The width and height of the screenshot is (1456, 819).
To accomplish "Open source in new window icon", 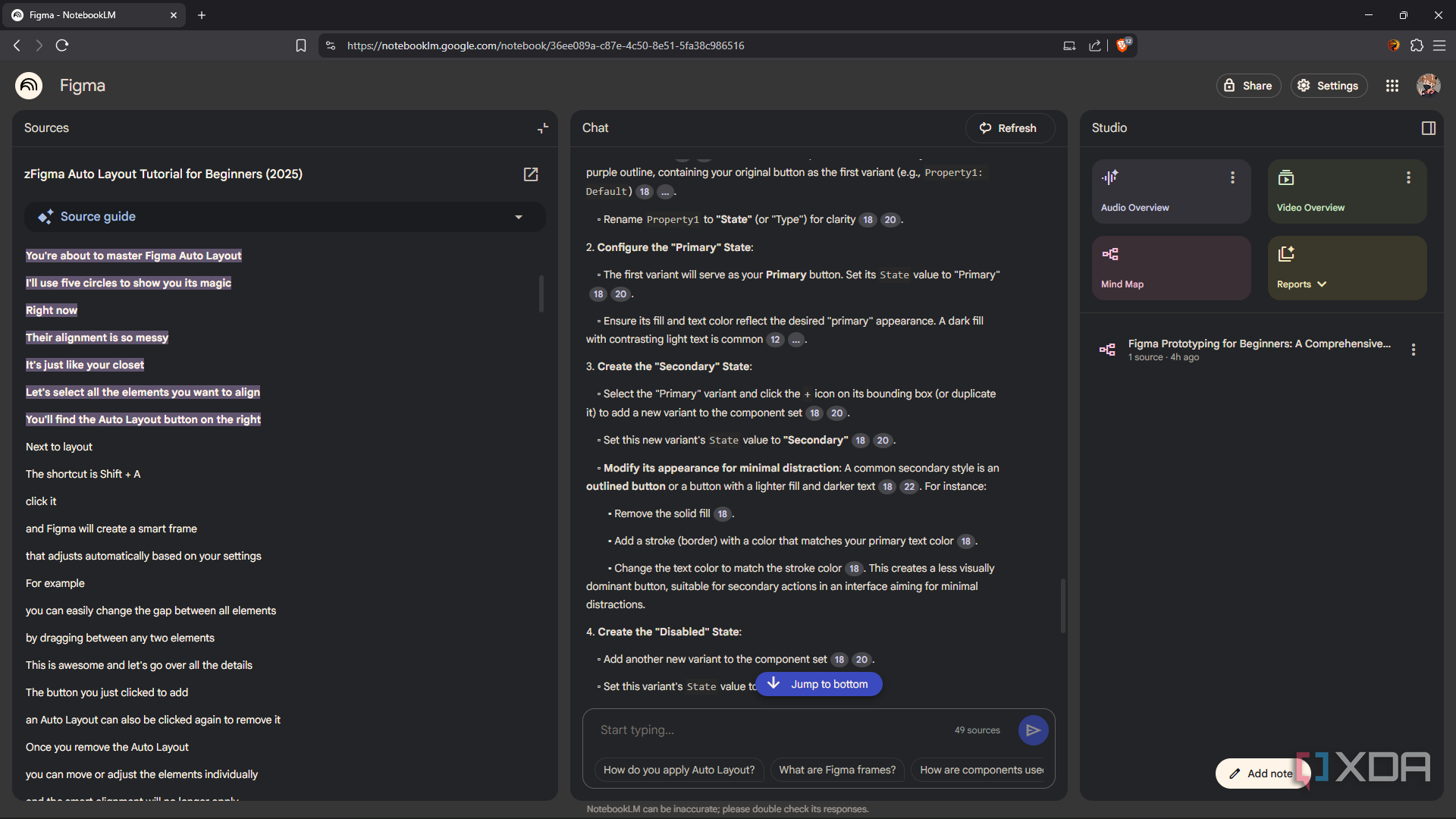I will coord(531,174).
